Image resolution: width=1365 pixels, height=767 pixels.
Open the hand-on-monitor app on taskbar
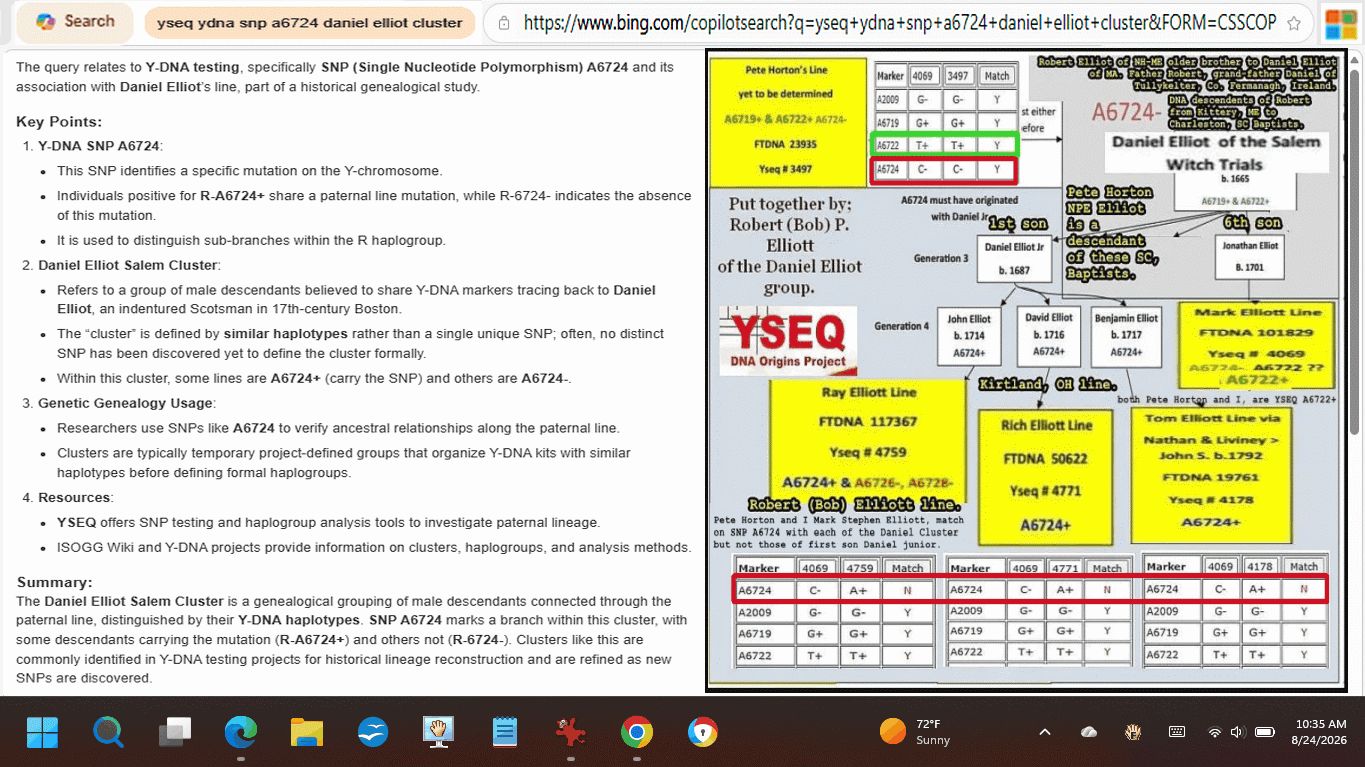click(x=439, y=733)
